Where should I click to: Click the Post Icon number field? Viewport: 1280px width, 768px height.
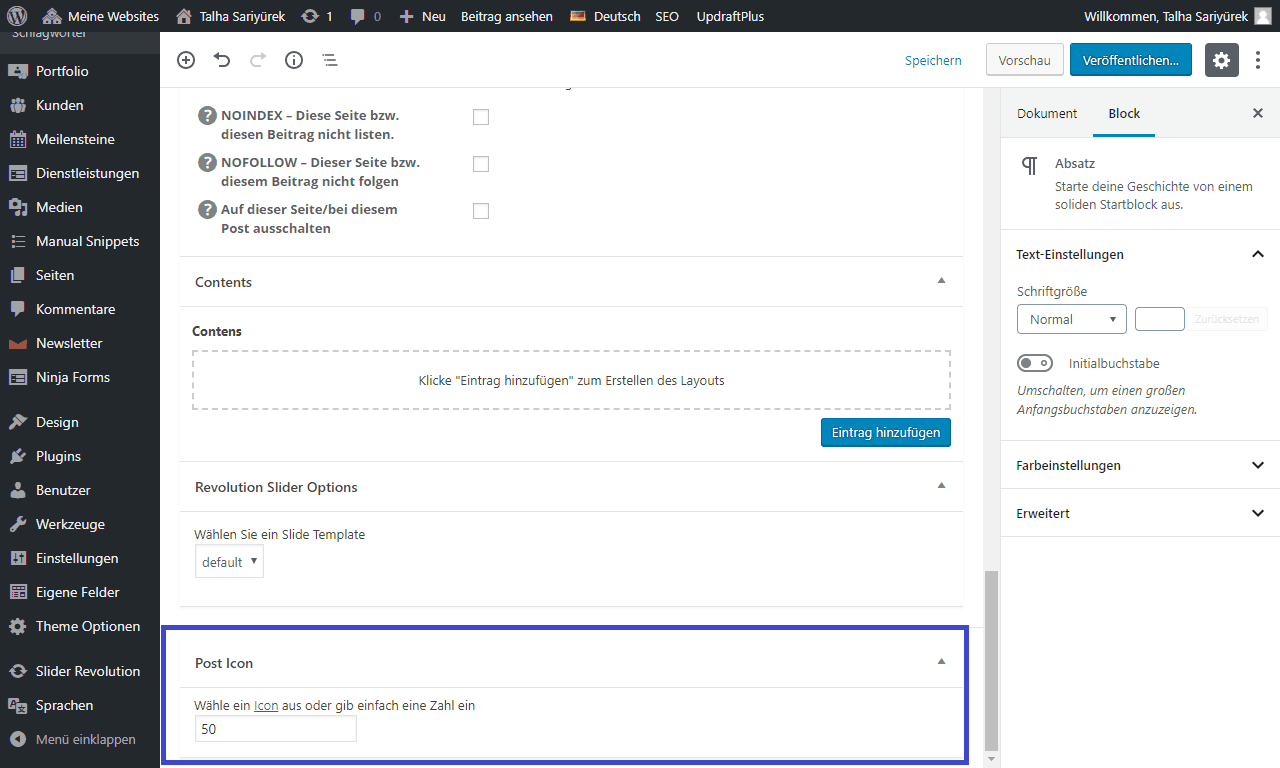pyautogui.click(x=275, y=729)
